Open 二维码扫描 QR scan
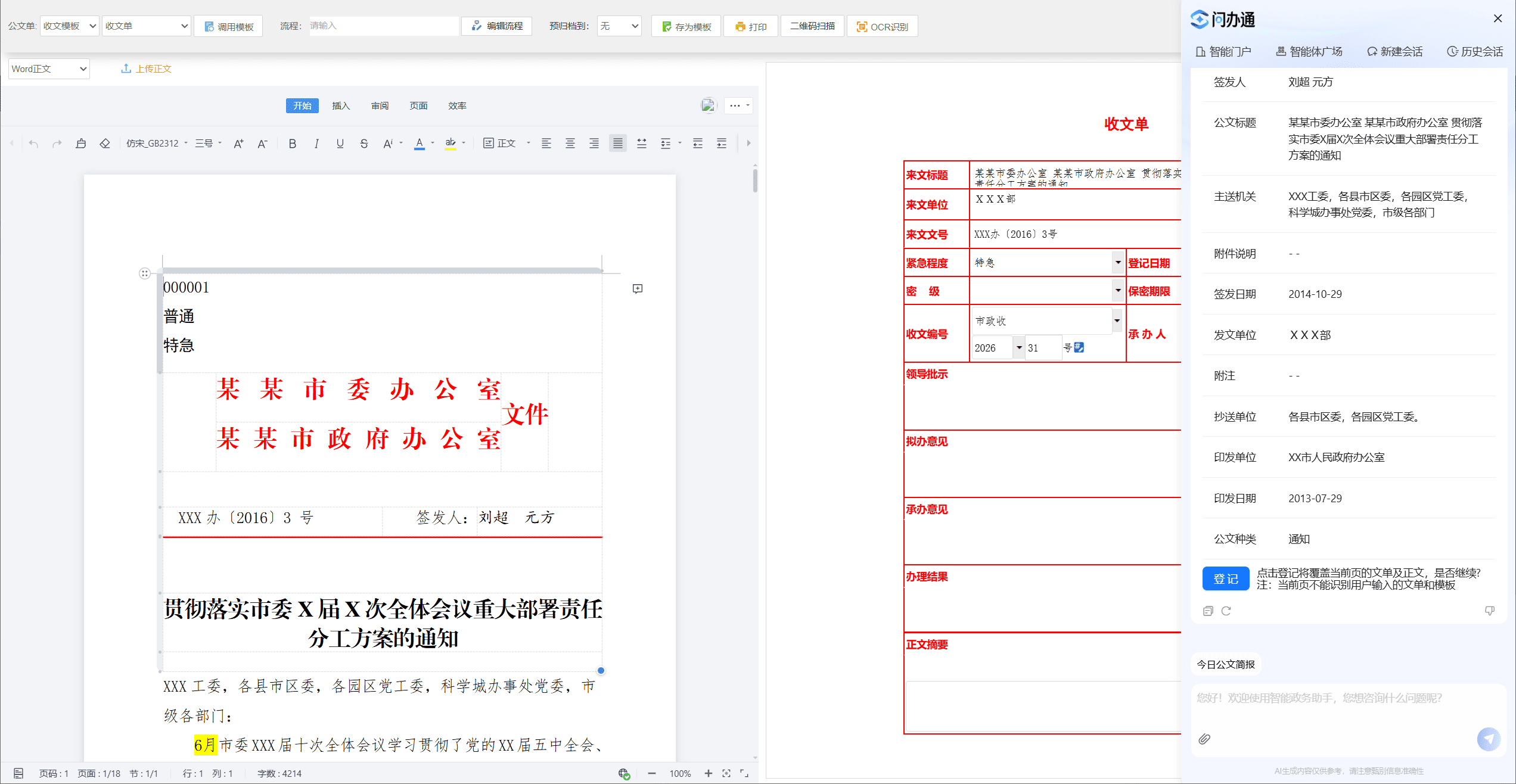The width and height of the screenshot is (1516, 784). click(x=812, y=26)
